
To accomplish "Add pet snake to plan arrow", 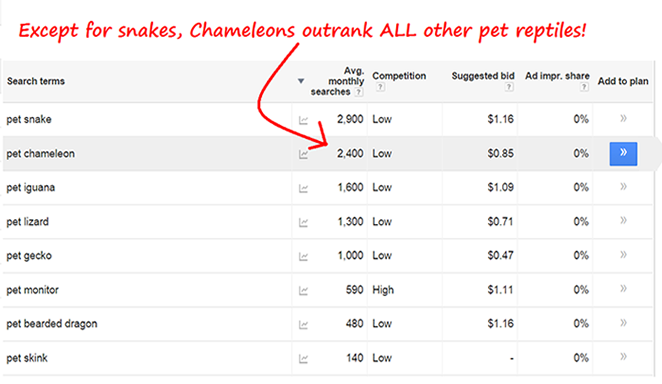I will pyautogui.click(x=623, y=119).
